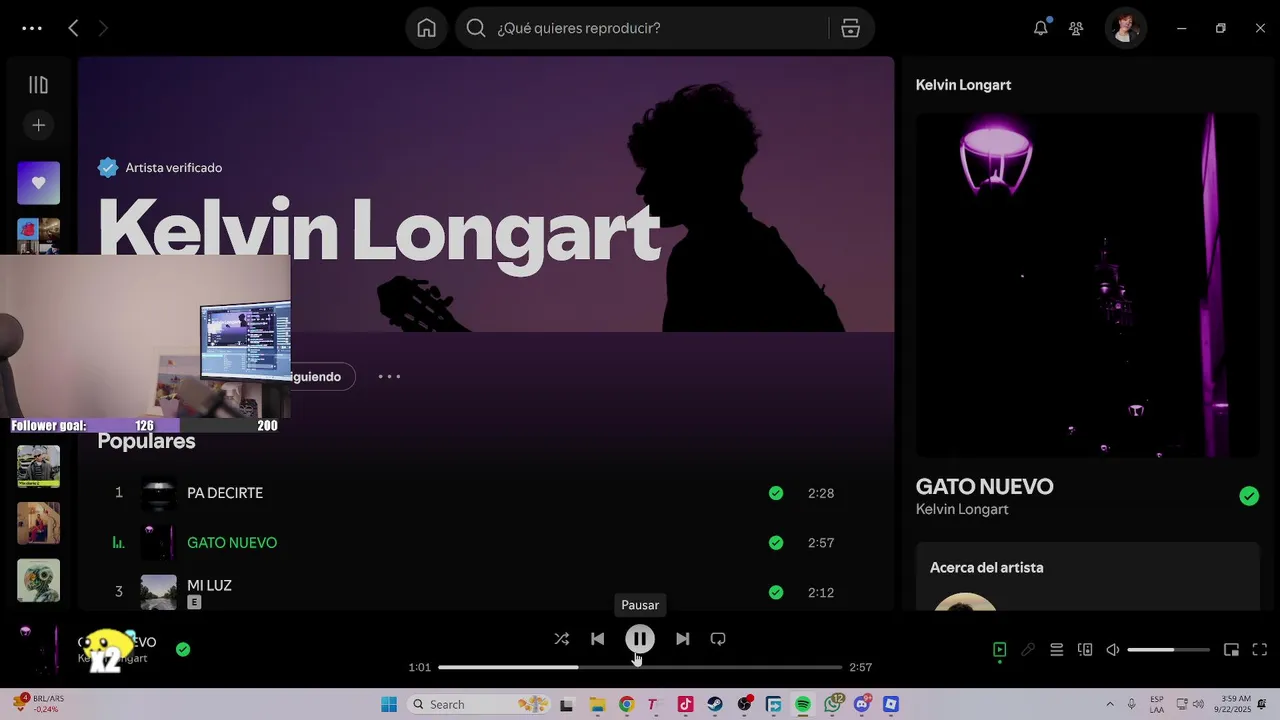Open Kelvin Longart link in Now Playing header
The image size is (1280, 720).
[963, 85]
